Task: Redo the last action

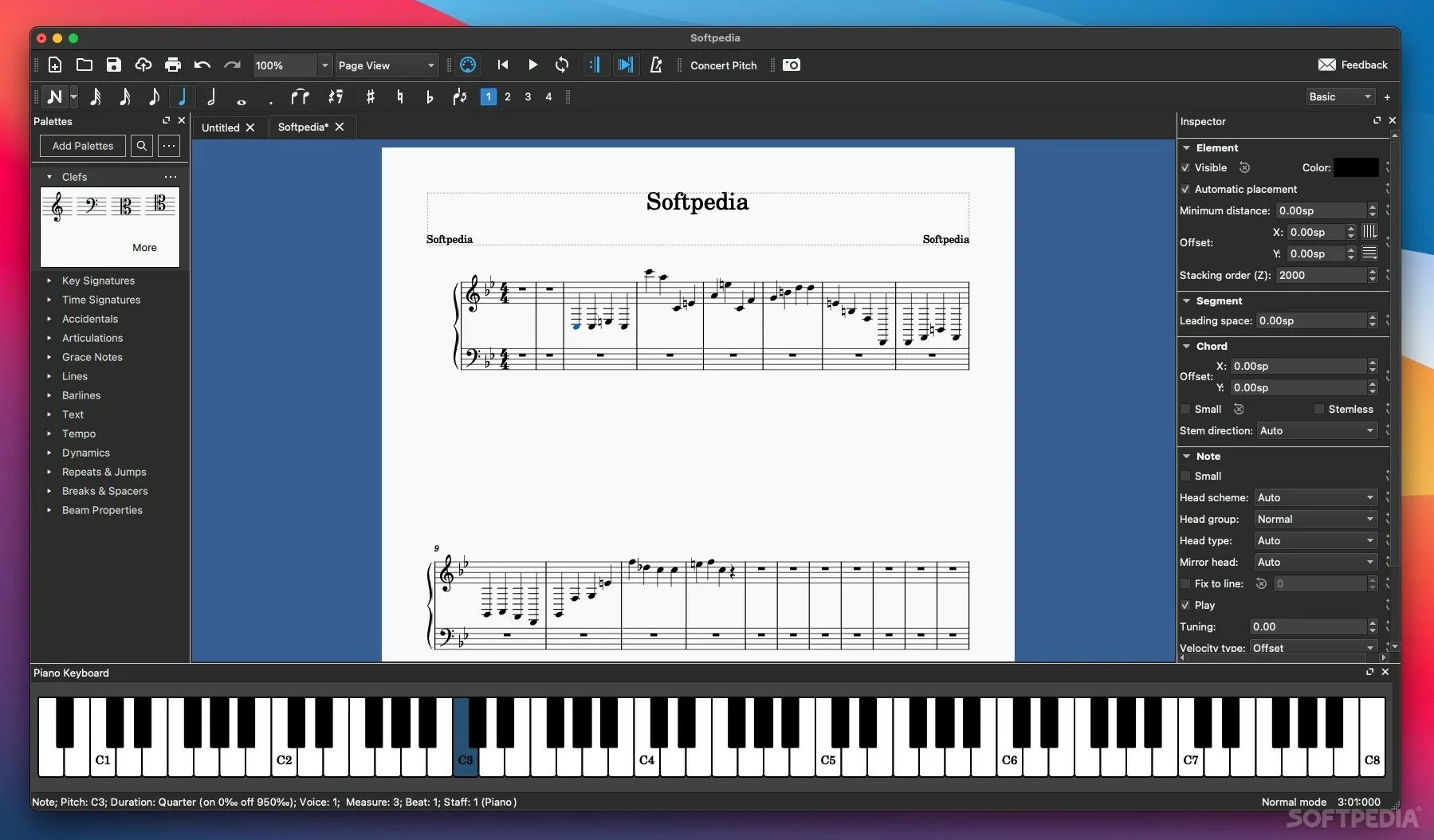Action: pyautogui.click(x=232, y=65)
